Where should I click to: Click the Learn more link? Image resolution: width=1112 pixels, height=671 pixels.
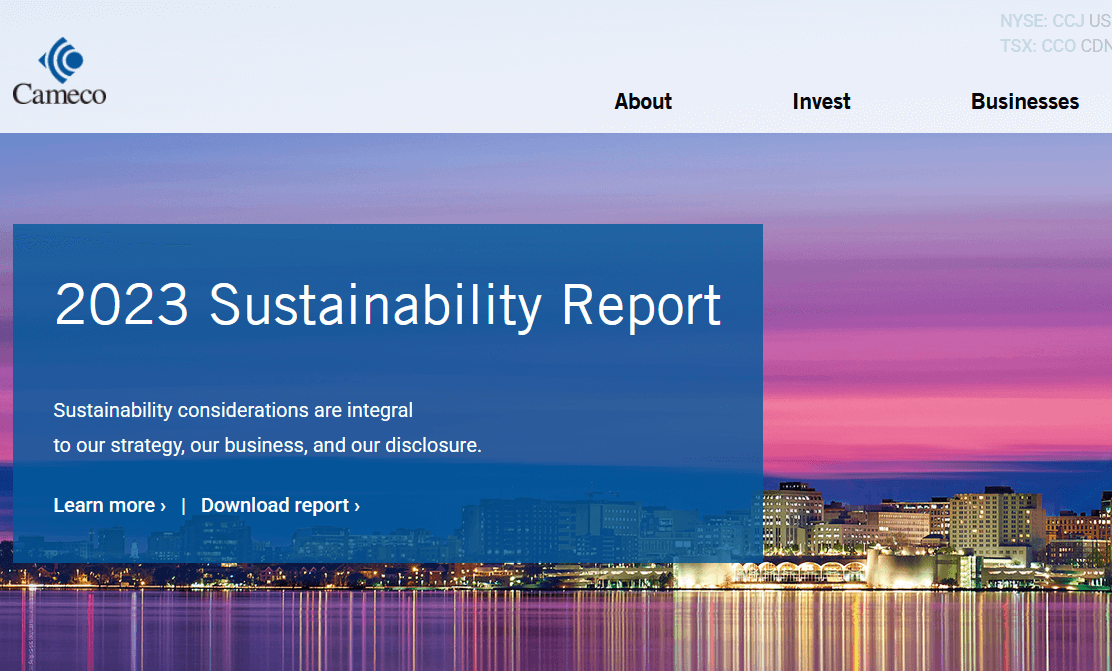[x=110, y=505]
